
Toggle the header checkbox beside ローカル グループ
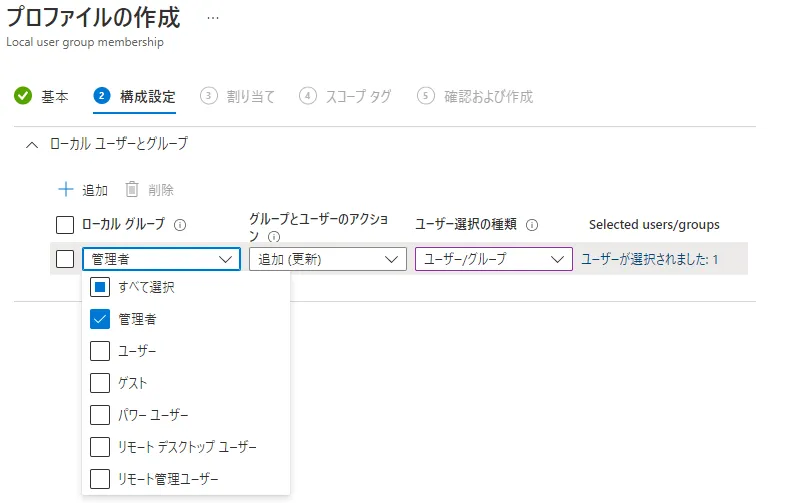65,225
